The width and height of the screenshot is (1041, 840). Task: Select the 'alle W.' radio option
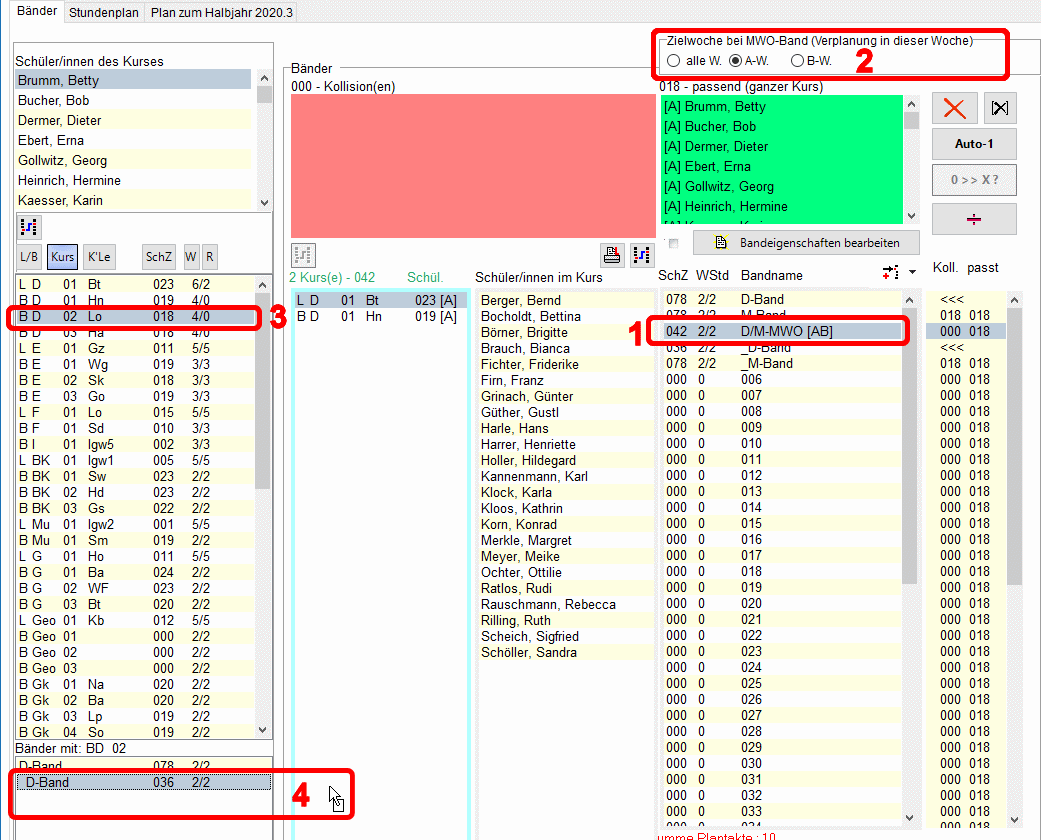(x=673, y=61)
